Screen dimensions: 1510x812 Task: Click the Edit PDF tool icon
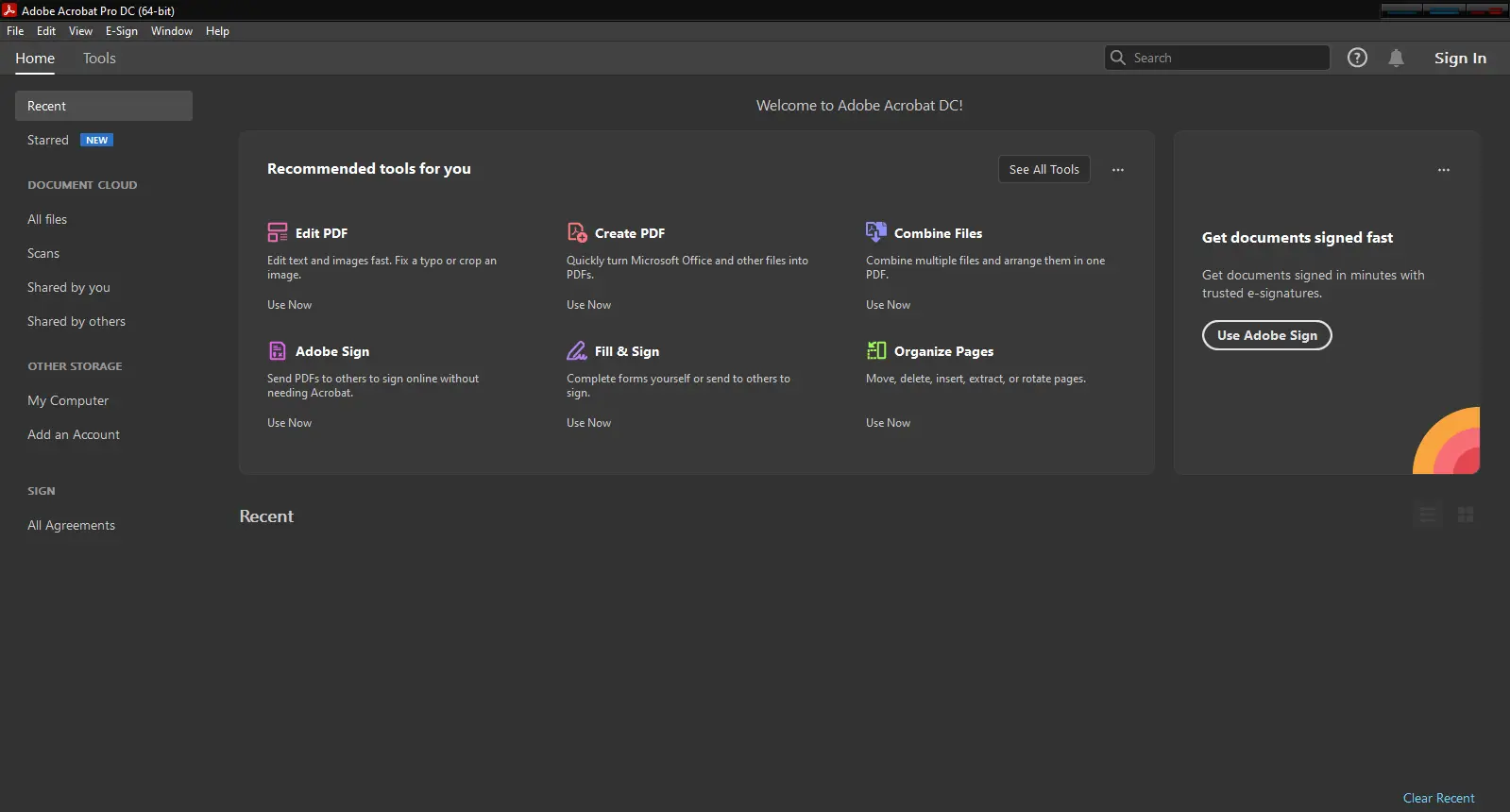click(278, 232)
